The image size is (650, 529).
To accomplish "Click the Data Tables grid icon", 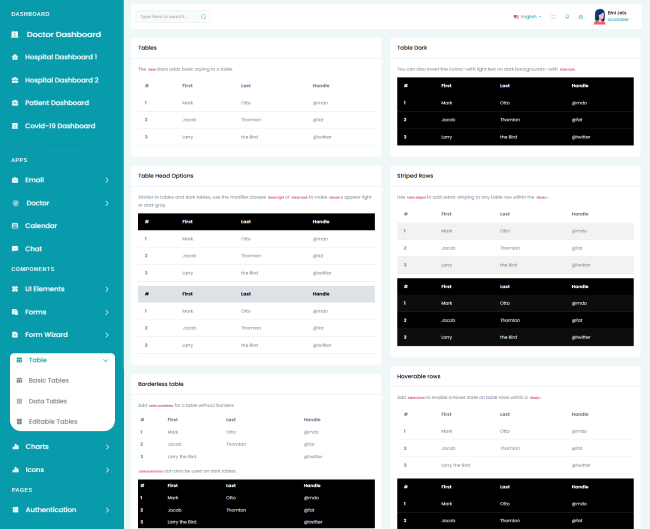I will pyautogui.click(x=19, y=401).
